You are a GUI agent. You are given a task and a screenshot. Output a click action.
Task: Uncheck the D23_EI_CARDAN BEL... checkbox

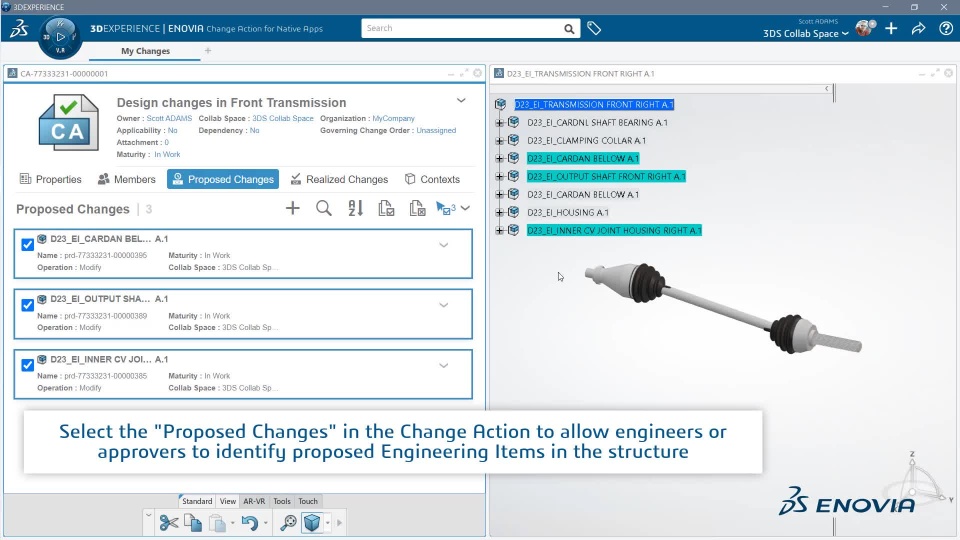pos(28,245)
